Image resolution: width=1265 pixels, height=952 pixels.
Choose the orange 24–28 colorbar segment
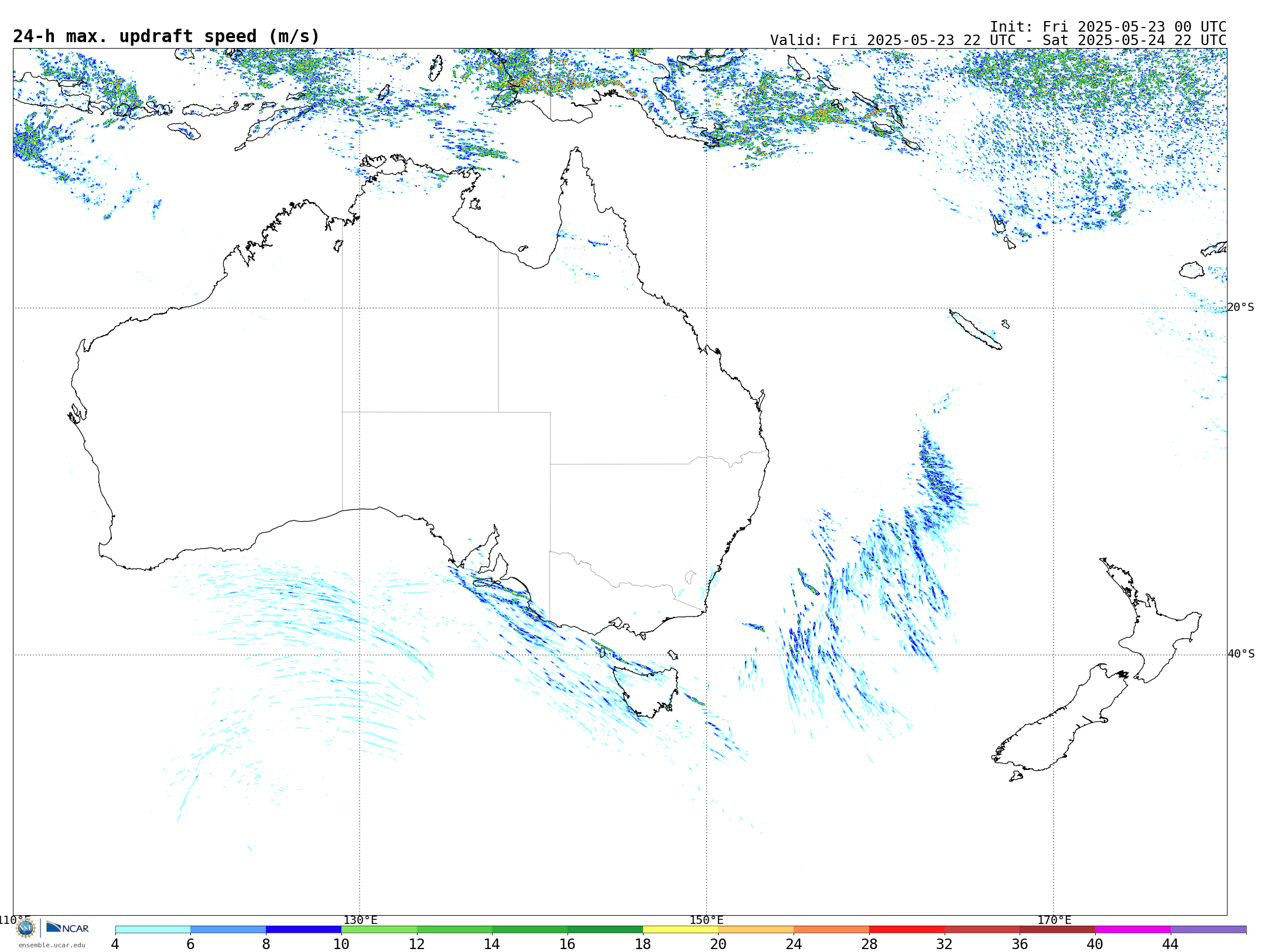pos(832,930)
